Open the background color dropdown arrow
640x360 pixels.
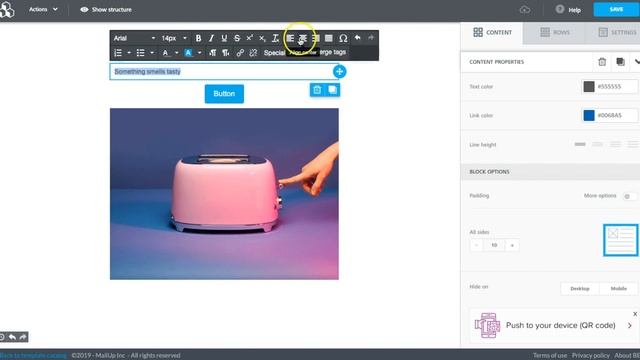[x=200, y=53]
